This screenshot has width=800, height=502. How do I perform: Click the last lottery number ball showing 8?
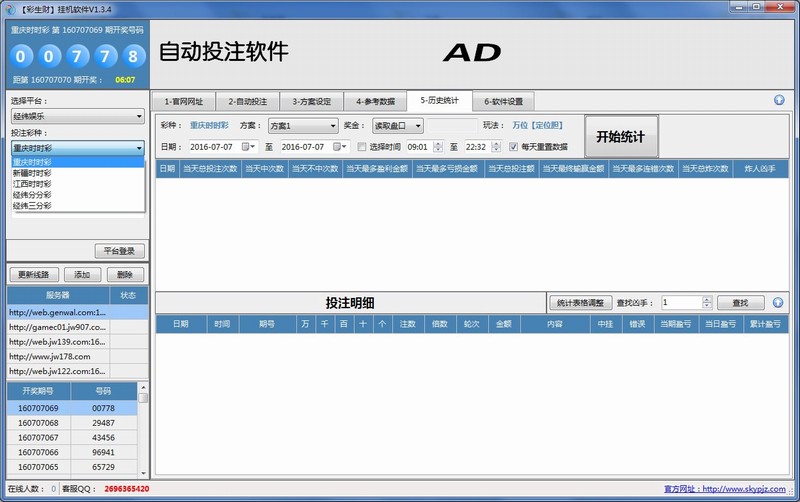coord(130,57)
